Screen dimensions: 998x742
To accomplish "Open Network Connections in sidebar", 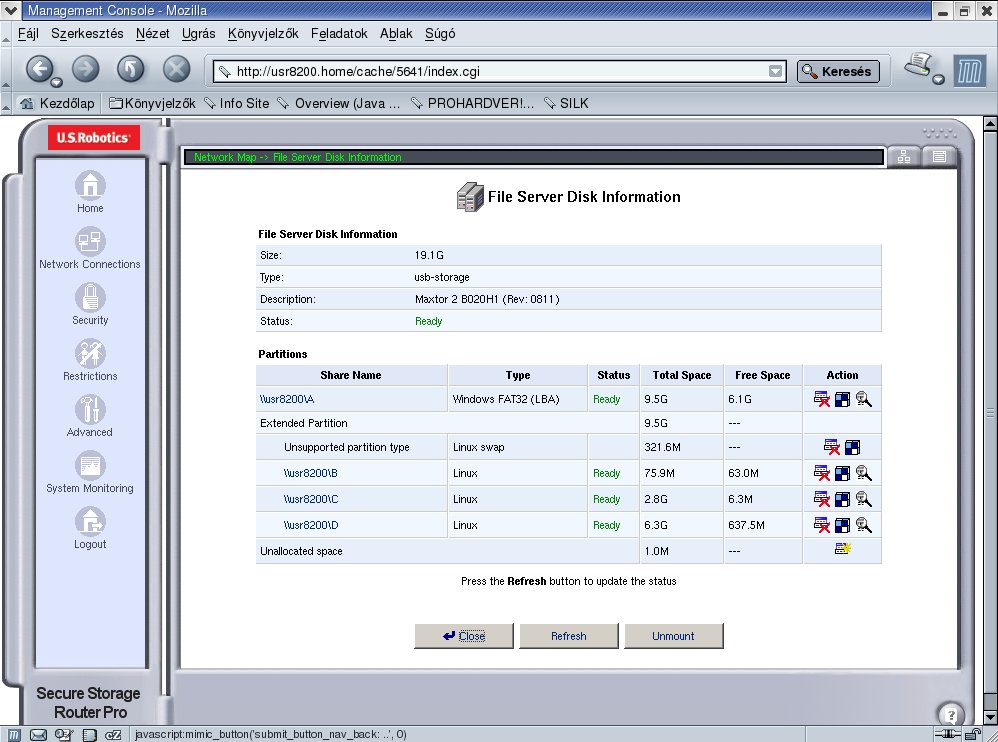I will coord(90,242).
